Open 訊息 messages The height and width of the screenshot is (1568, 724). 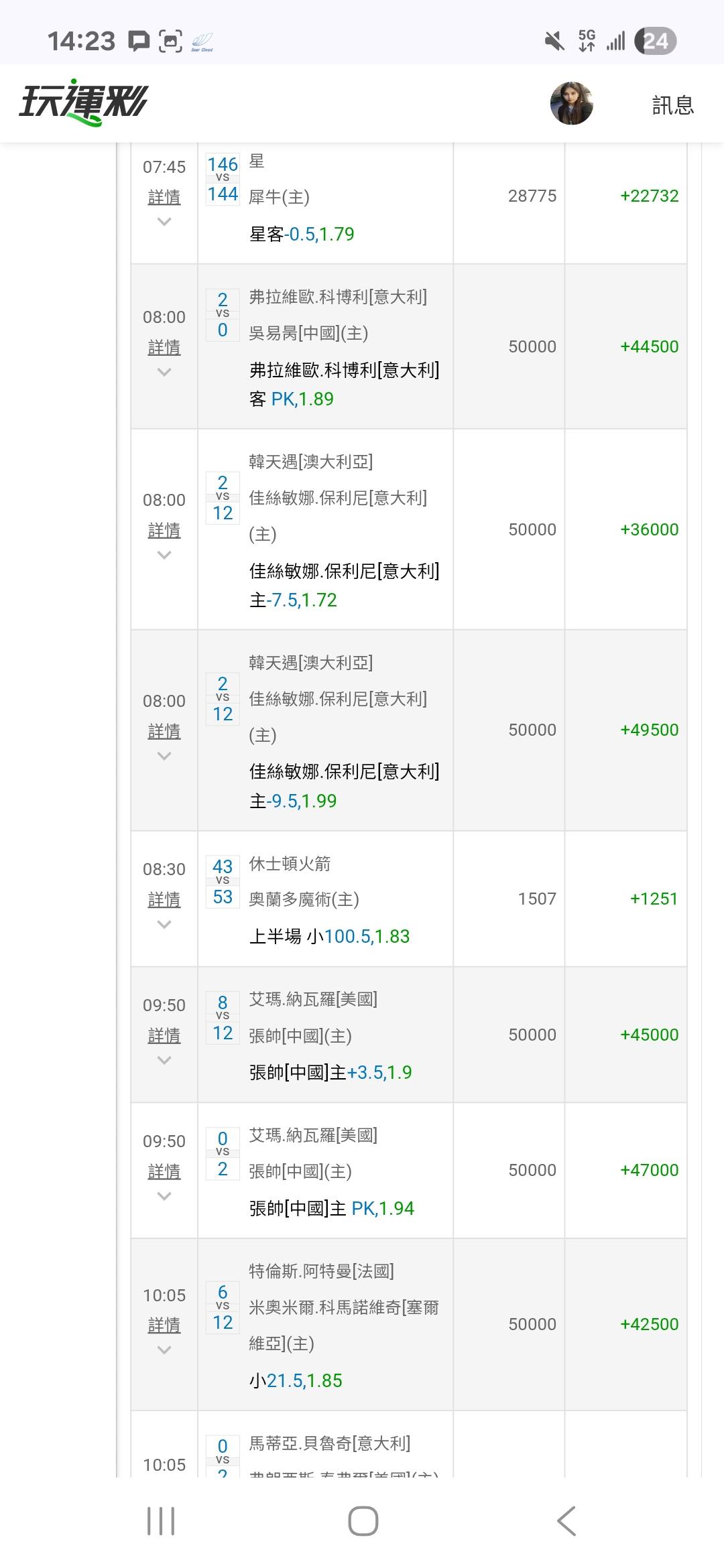[672, 105]
